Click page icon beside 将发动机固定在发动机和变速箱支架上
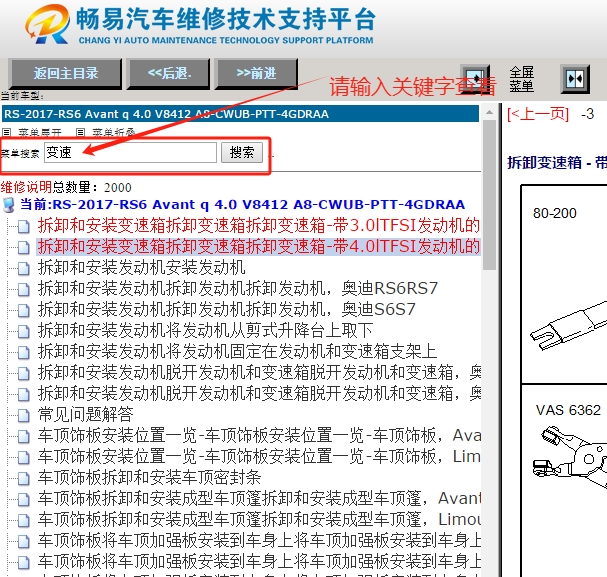The width and height of the screenshot is (607, 577). coord(24,352)
